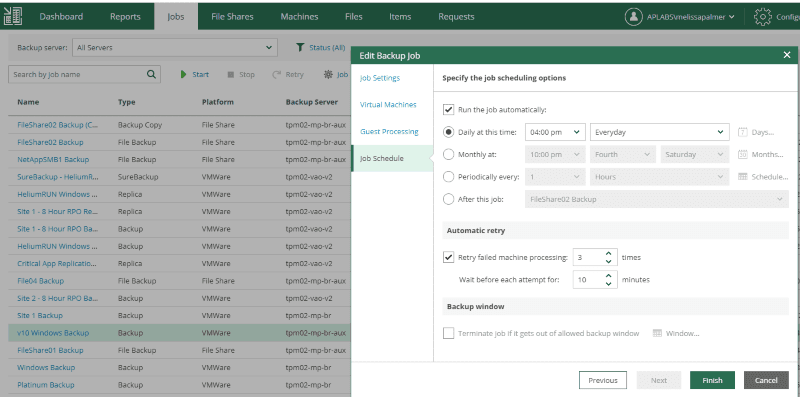Open the After this job FileShare02 dropdown
800x397 pixels.
[657, 199]
